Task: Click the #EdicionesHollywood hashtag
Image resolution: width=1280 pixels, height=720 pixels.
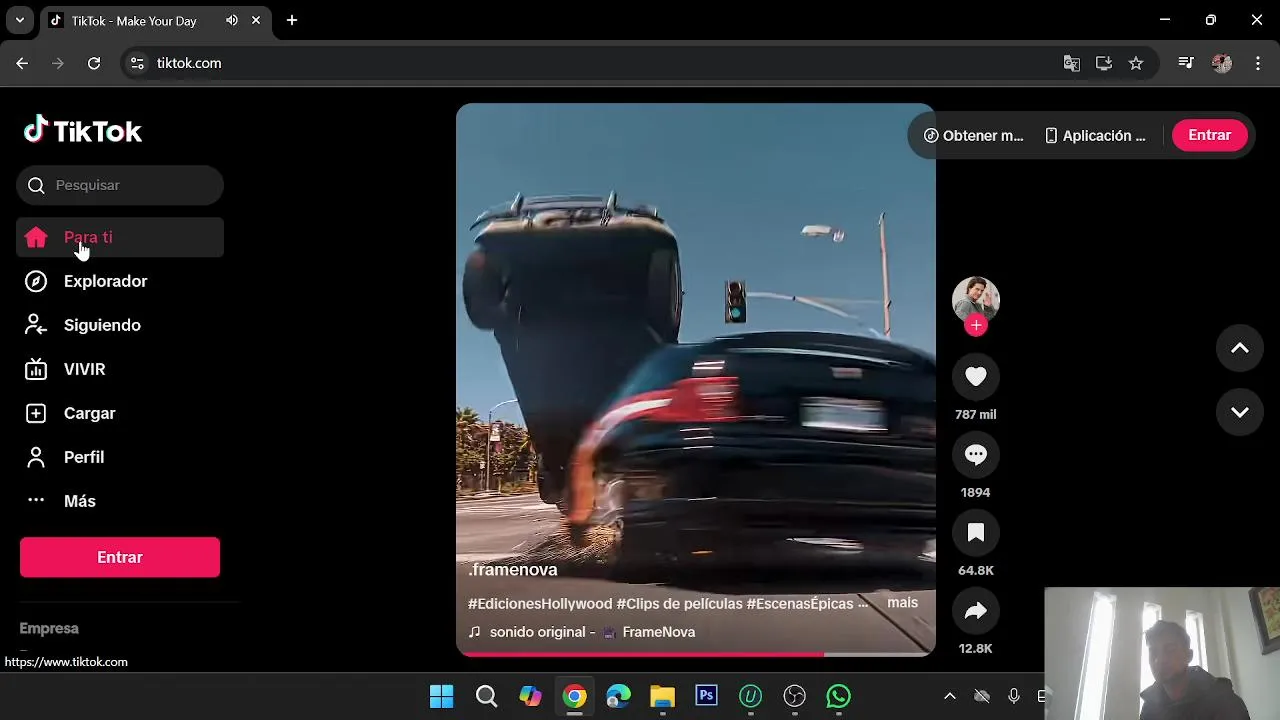Action: 540,604
